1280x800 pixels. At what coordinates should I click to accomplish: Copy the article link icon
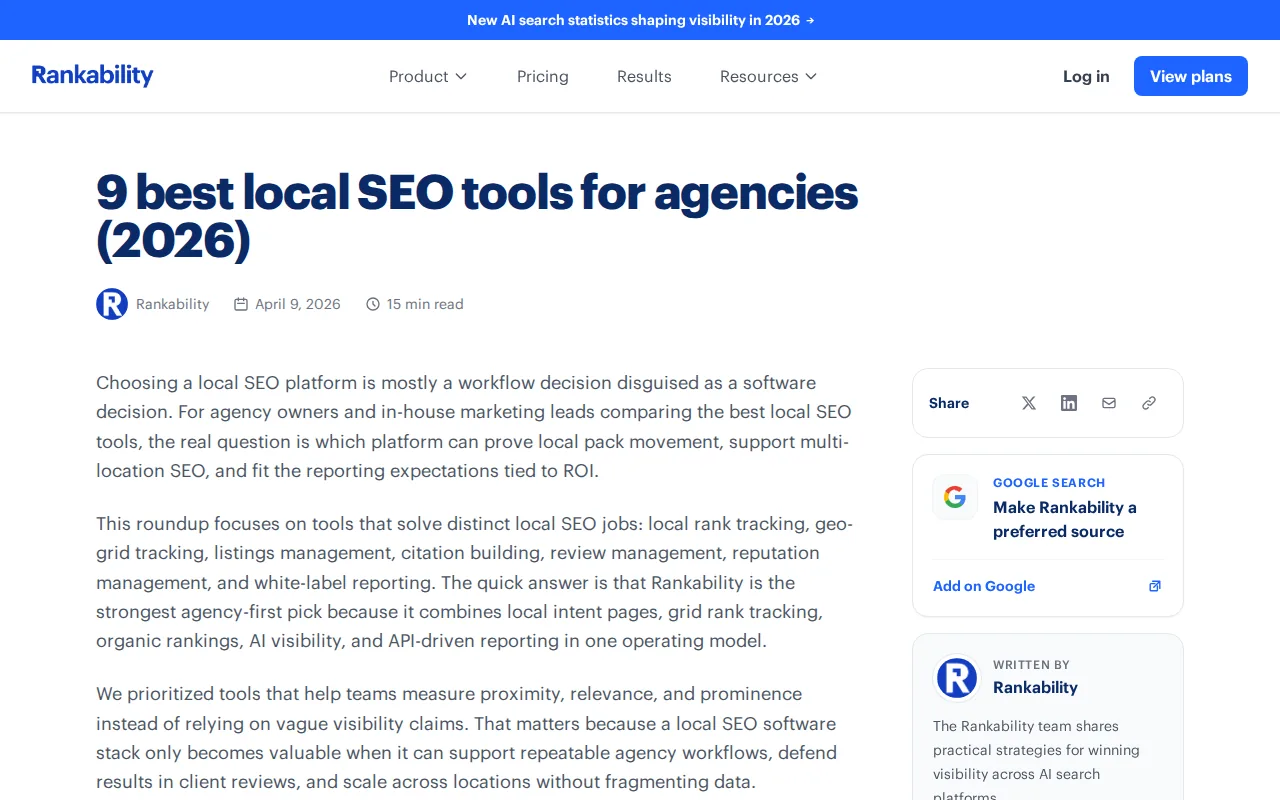[x=1149, y=403]
